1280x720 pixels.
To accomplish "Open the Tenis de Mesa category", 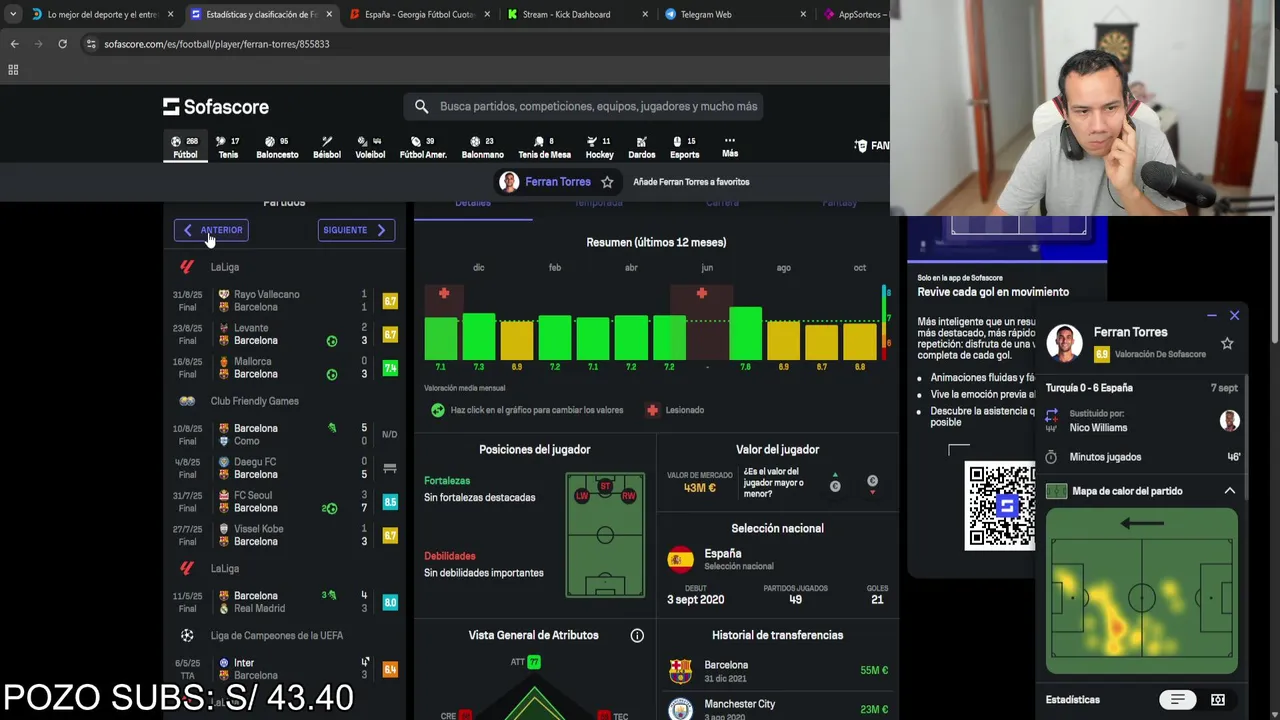I will [544, 147].
